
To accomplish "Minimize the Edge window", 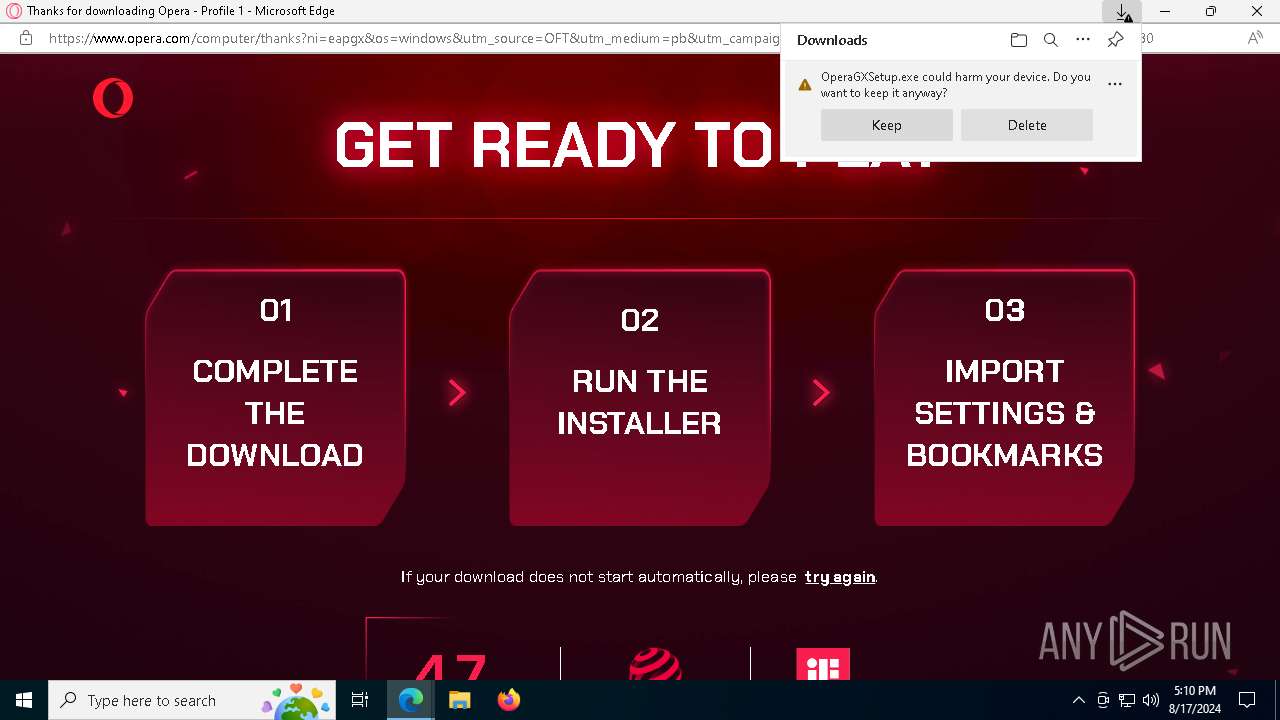I will [x=1165, y=12].
